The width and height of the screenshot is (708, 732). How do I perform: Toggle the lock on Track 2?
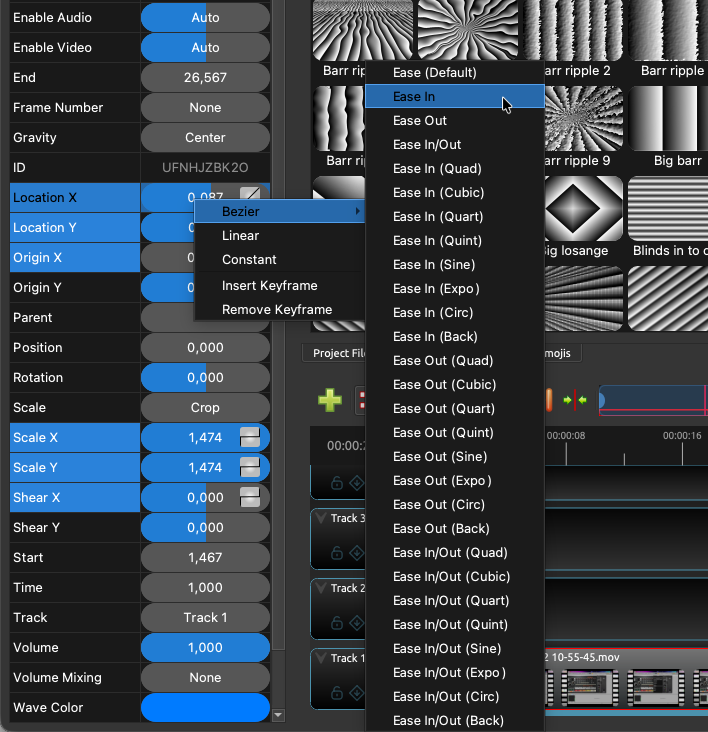337,621
